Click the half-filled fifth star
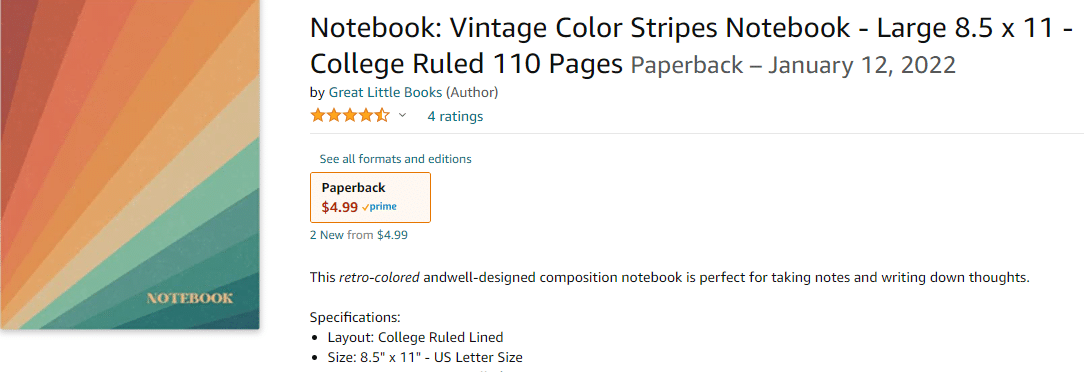The width and height of the screenshot is (1084, 372). [x=382, y=115]
